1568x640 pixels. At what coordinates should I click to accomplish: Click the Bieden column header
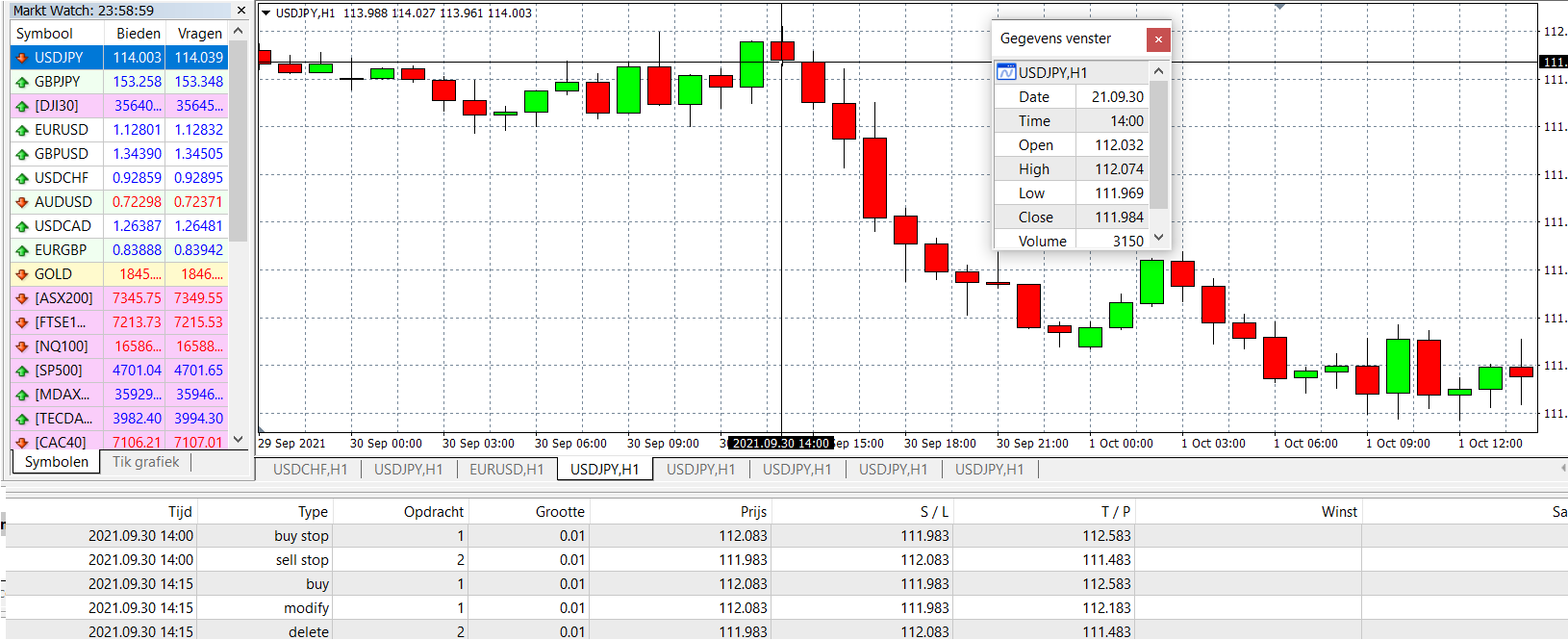click(135, 34)
